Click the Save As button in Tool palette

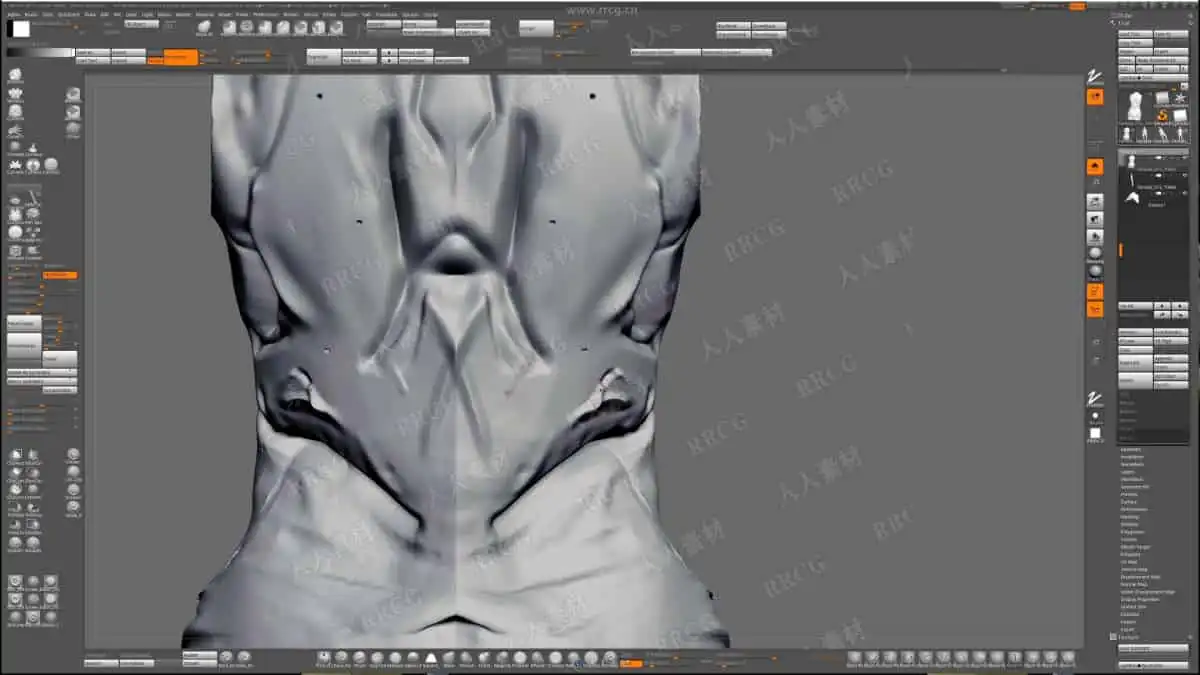[x=1171, y=34]
